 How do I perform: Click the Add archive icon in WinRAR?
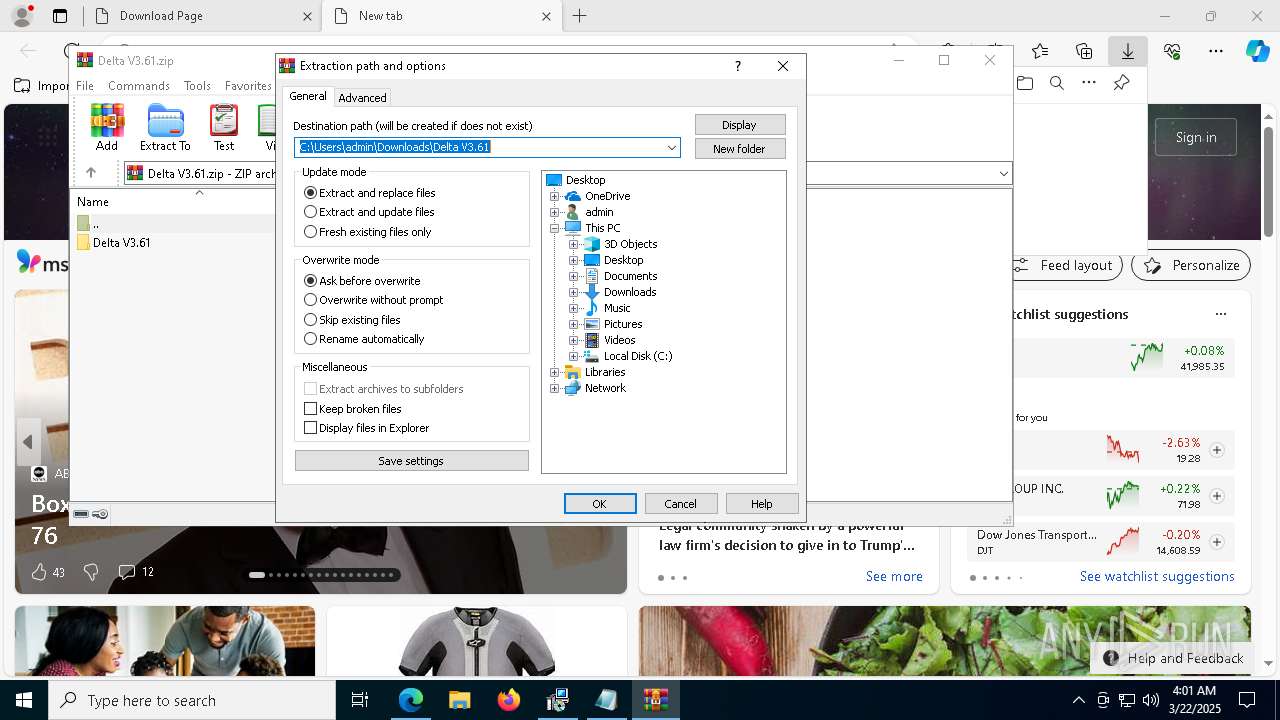(x=107, y=127)
